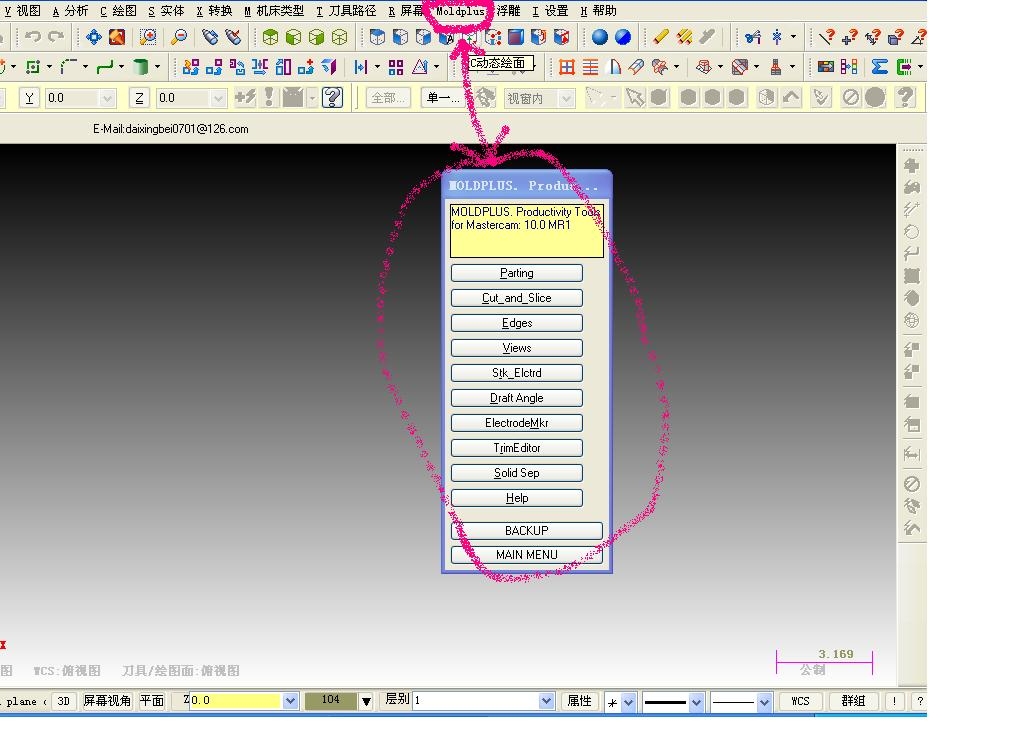Screen dimensions: 1024x742
Task: Click the Redo arrow icon
Action: [56, 37]
